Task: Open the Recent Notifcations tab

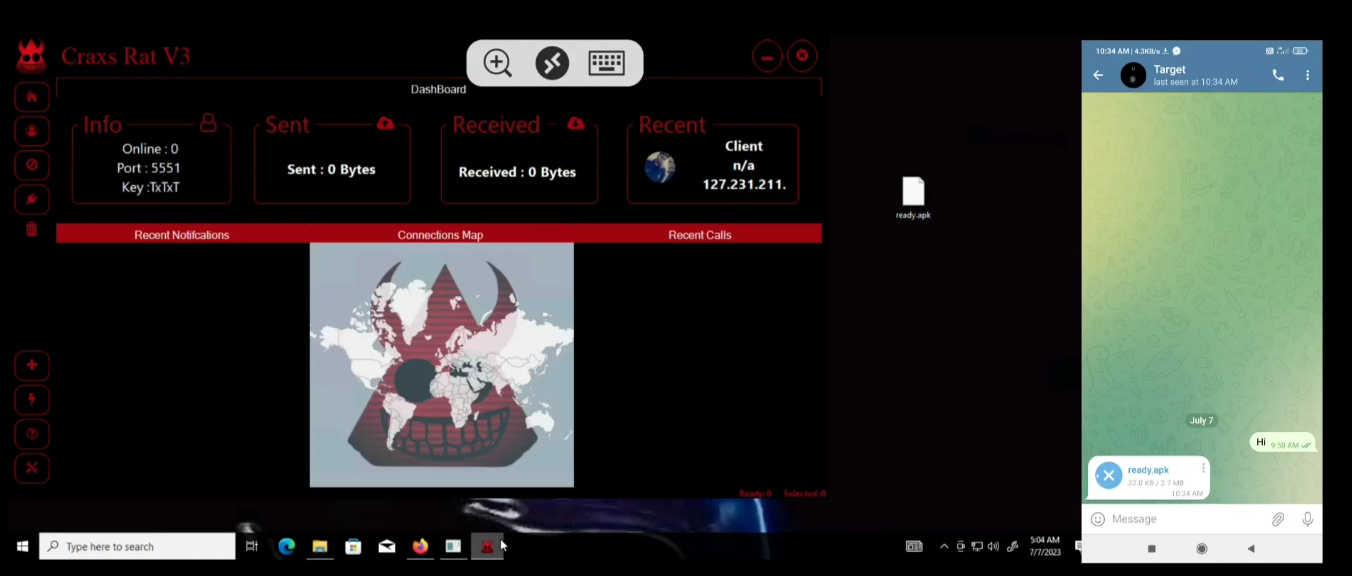Action: [x=182, y=235]
